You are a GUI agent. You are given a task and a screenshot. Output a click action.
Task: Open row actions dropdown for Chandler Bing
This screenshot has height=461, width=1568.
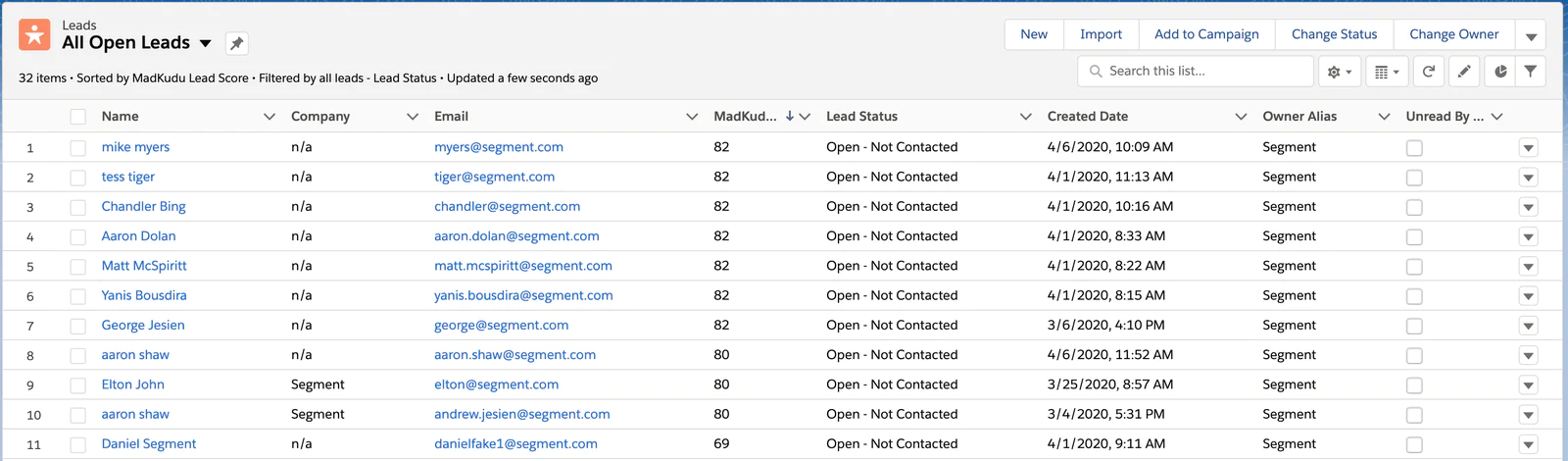1528,207
